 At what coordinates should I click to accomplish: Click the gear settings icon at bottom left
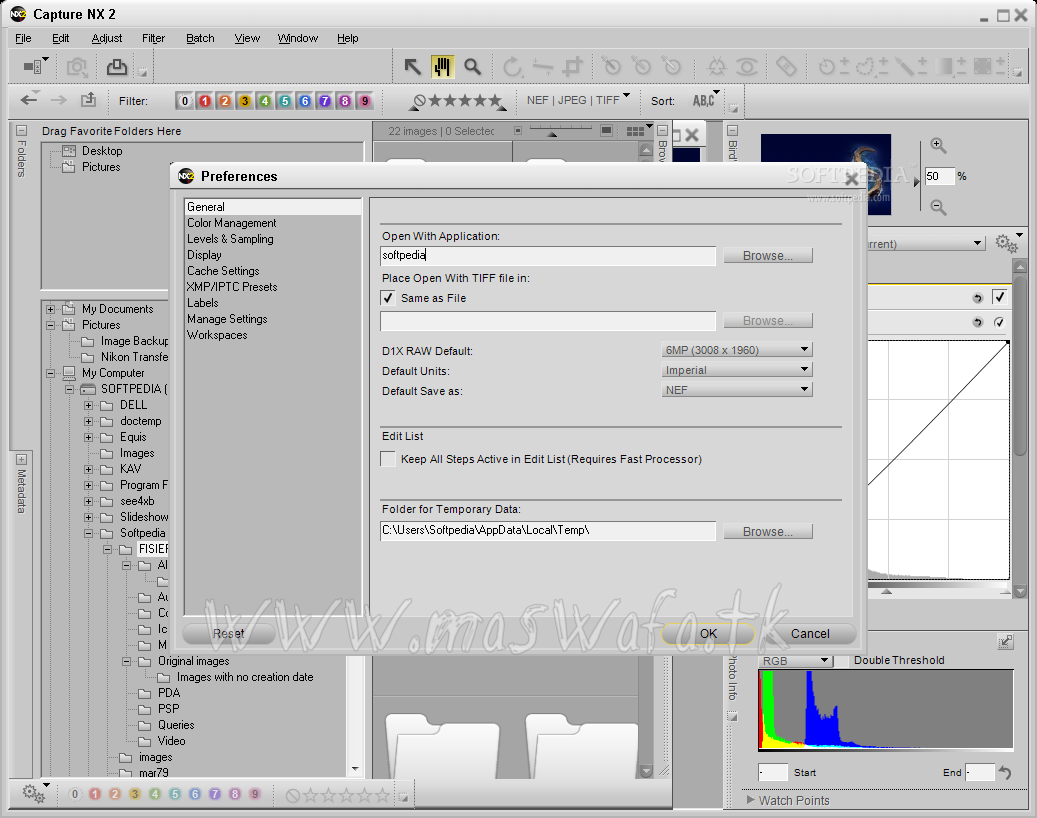tap(33, 792)
